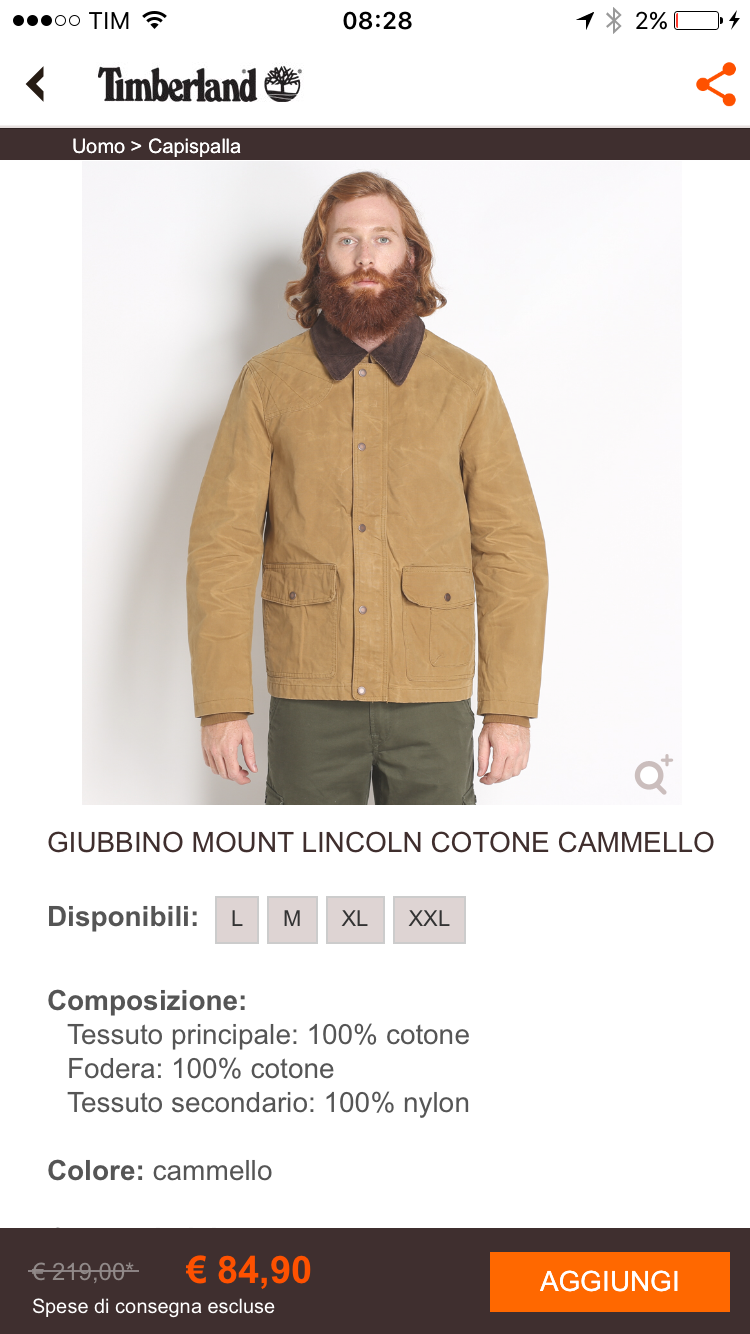
Task: Tap the crossed-out € 219,00 price
Action: pos(83,1272)
